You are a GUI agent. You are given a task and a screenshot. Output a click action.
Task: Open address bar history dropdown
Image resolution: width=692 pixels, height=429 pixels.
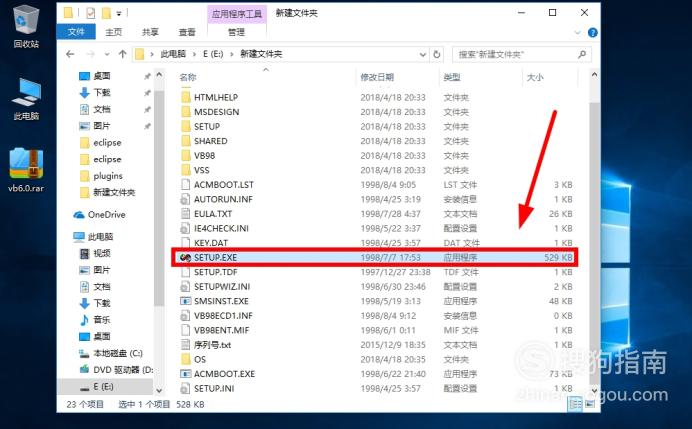[423, 54]
